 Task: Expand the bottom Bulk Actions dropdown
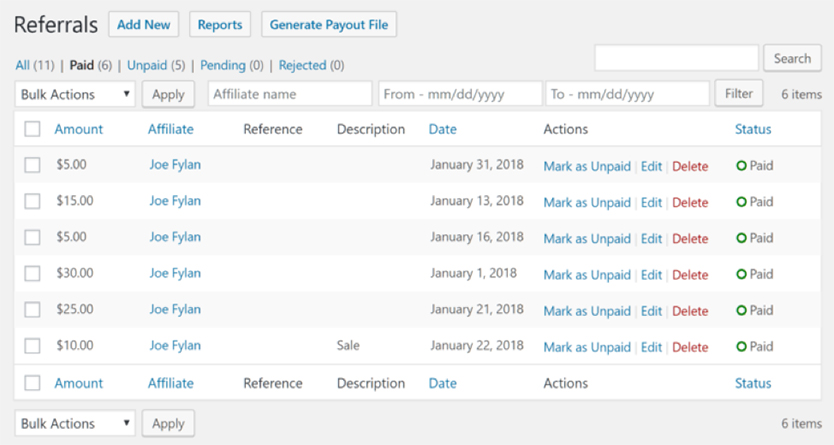tap(75, 423)
